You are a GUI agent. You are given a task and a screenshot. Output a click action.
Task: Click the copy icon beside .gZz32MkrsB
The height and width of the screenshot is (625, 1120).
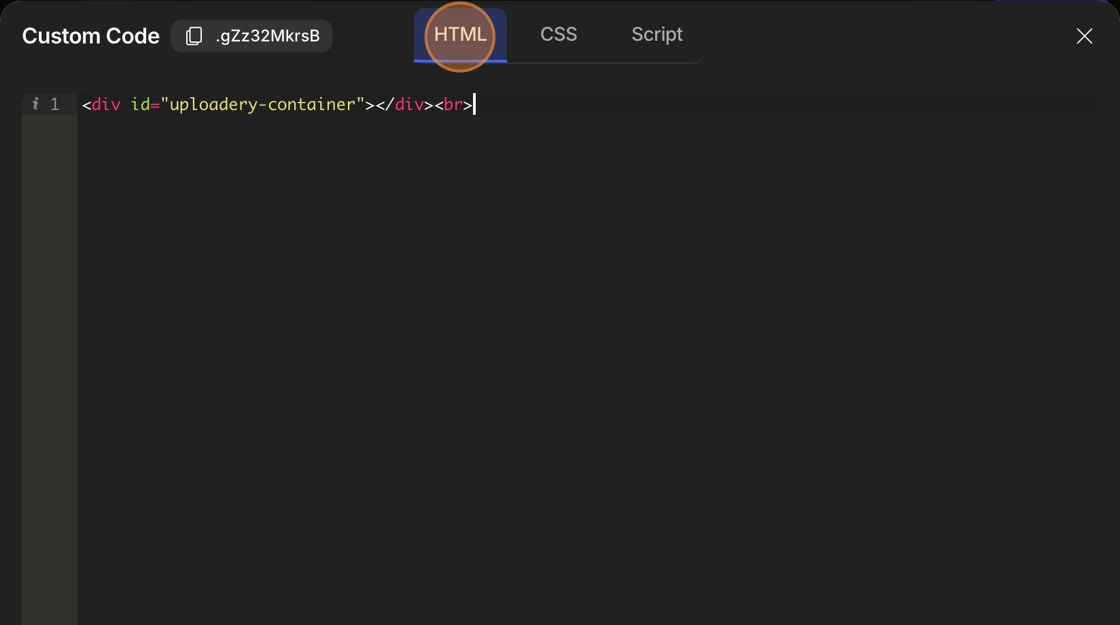pos(194,36)
